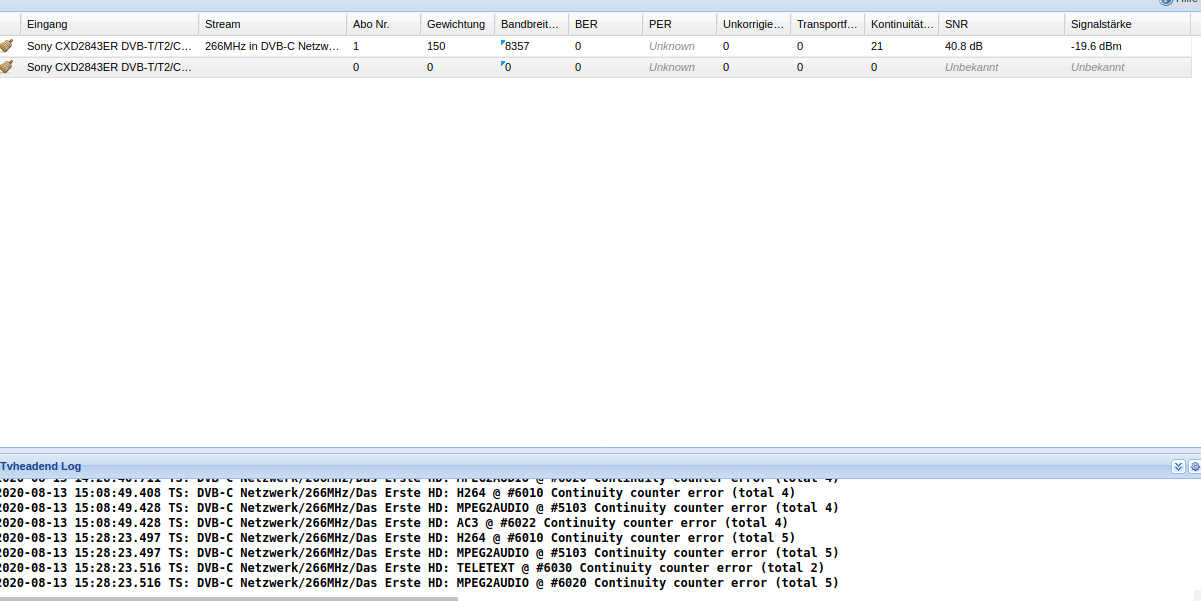This screenshot has height=601, width=1201.
Task: Click log line AC3 @ #6022 continuity error
Action: pyautogui.click(x=393, y=523)
